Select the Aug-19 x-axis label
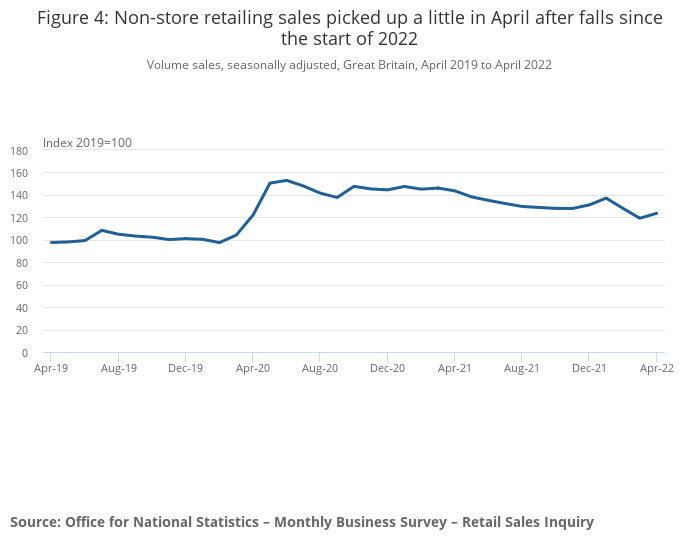Image resolution: width=700 pixels, height=549 pixels. coord(118,368)
